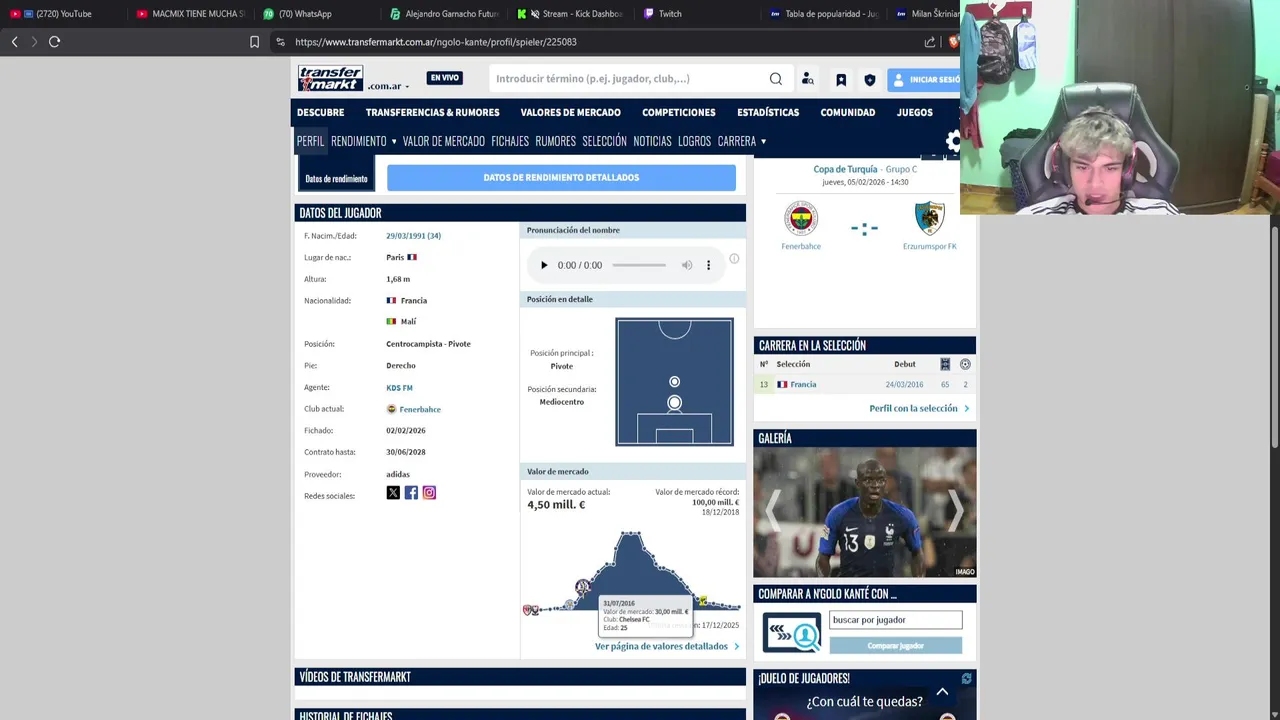
Task: Open the Francia national team link
Action: 803,384
